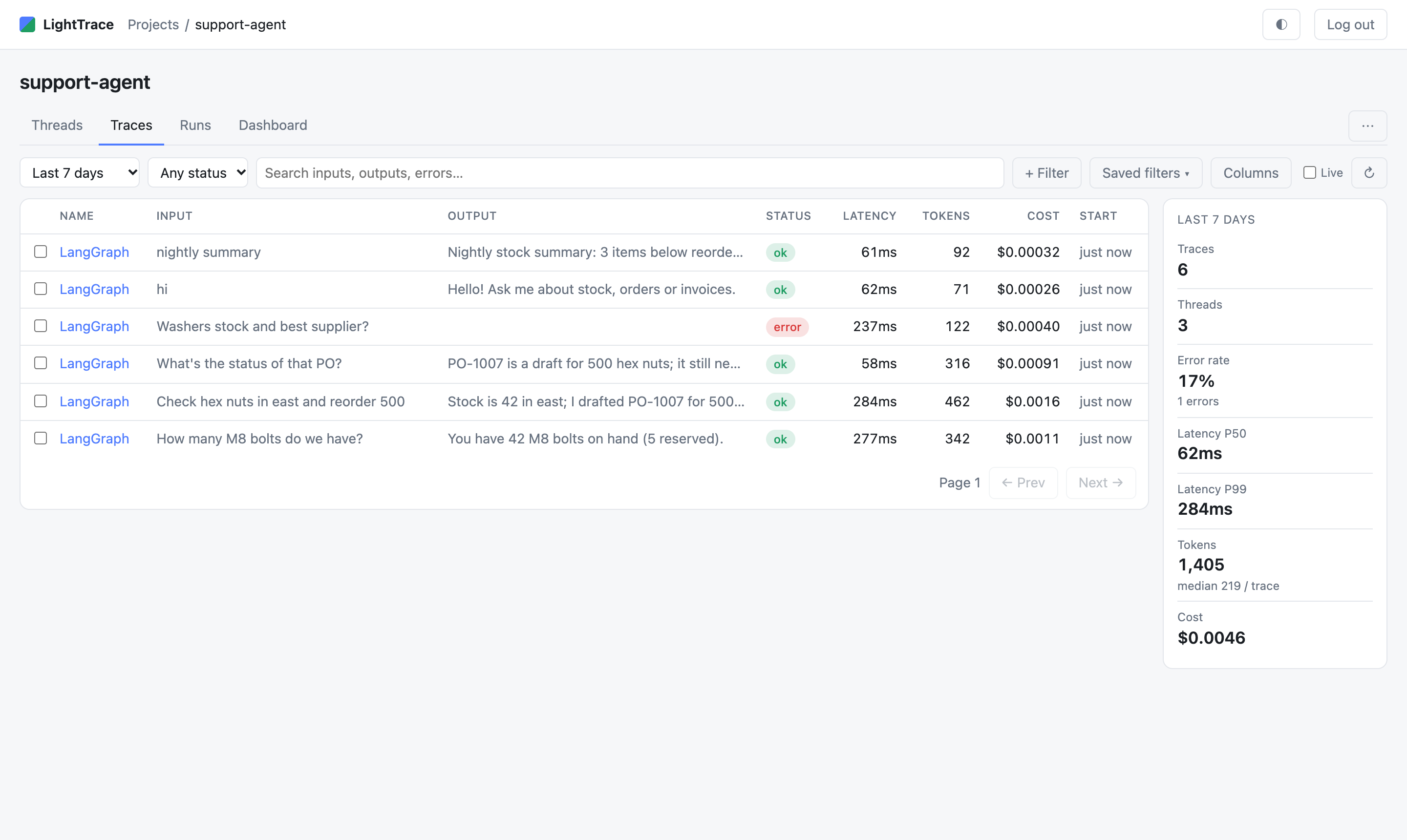Viewport: 1407px width, 840px height.
Task: Click the STATUS column header
Action: tap(788, 216)
